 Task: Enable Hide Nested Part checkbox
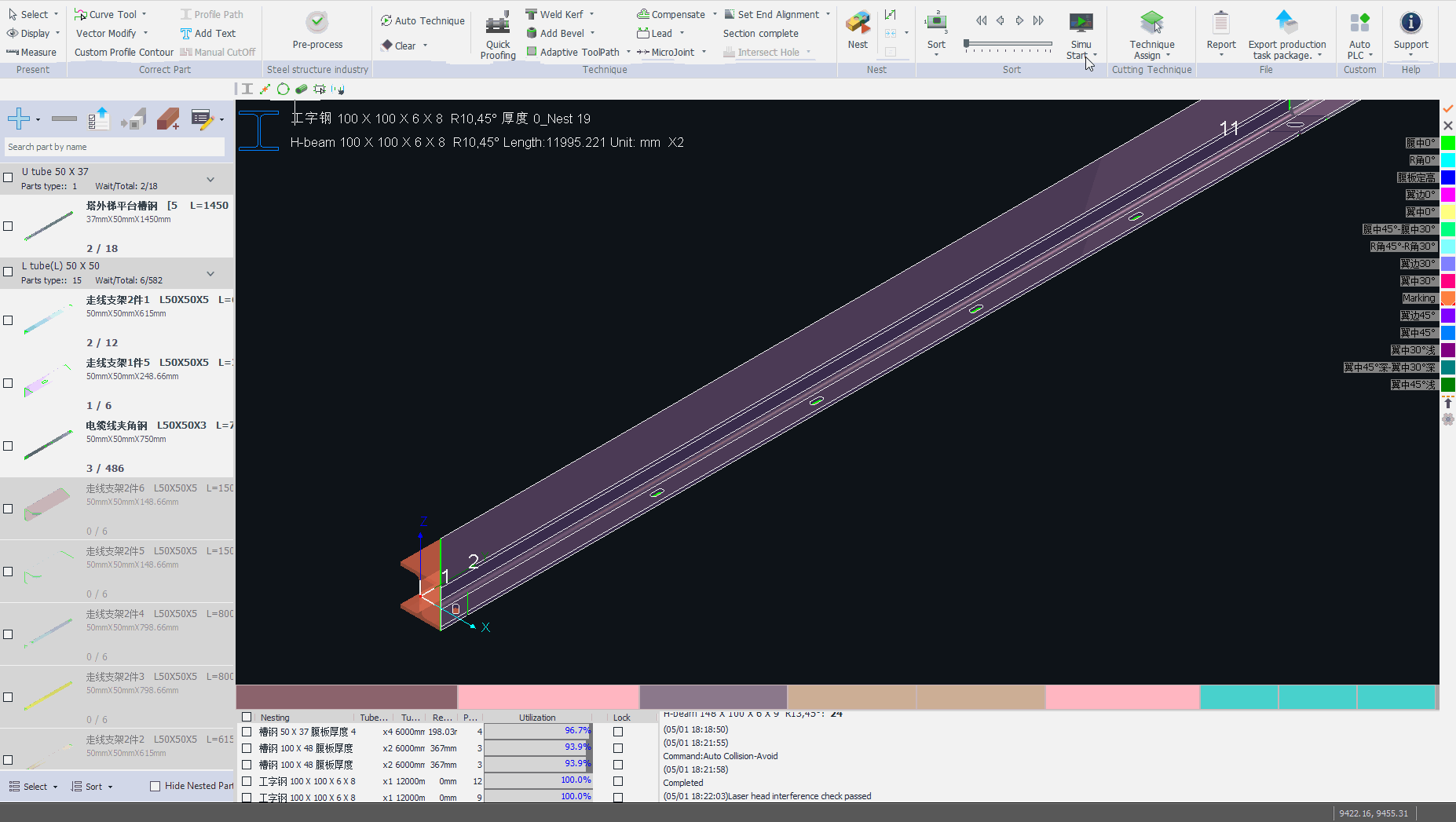coord(155,786)
